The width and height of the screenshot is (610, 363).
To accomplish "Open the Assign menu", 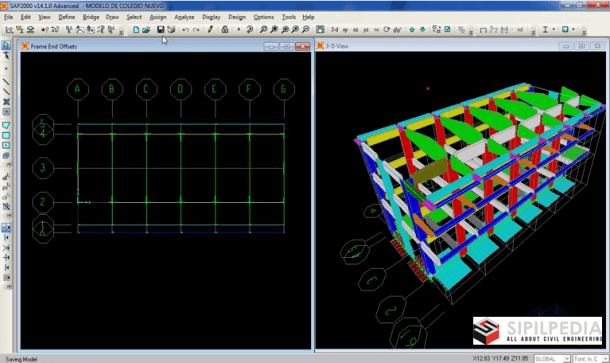I will point(158,17).
